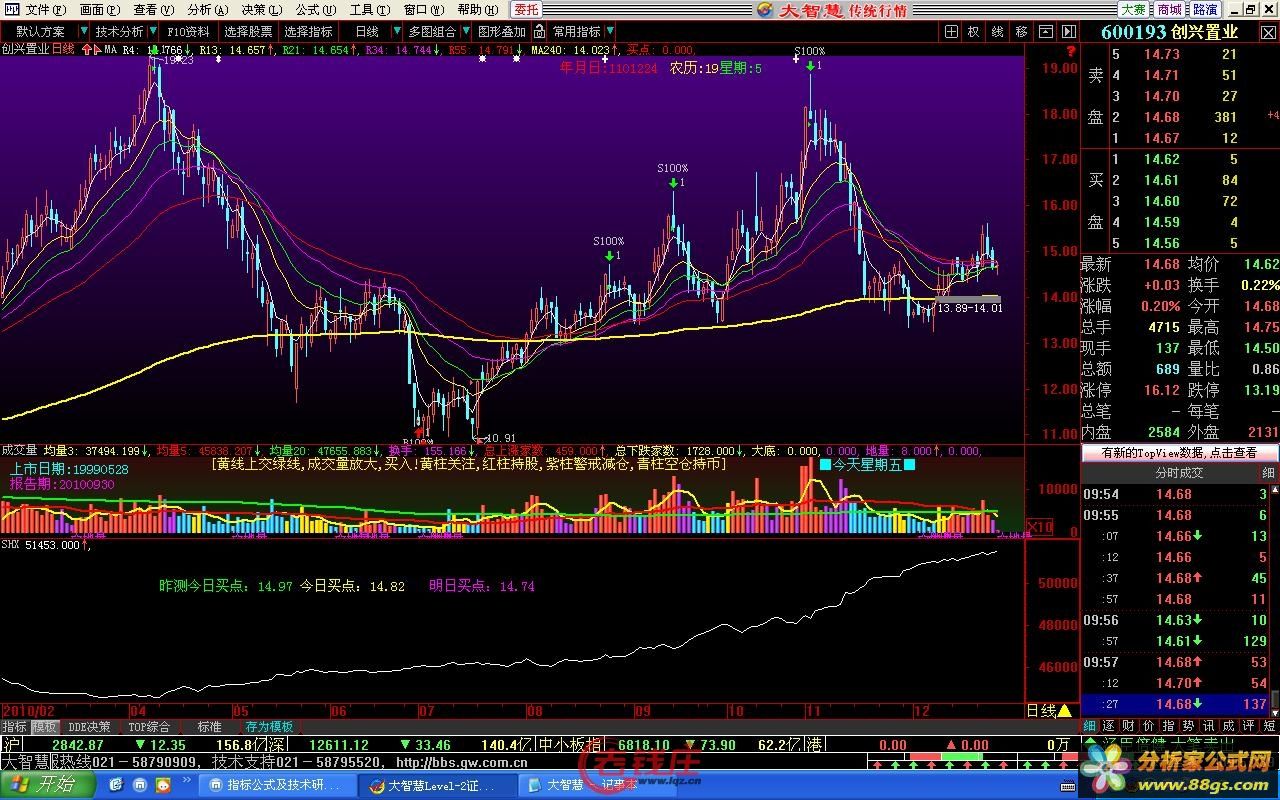Click the play-bar icon beside stock code

coord(1069,32)
